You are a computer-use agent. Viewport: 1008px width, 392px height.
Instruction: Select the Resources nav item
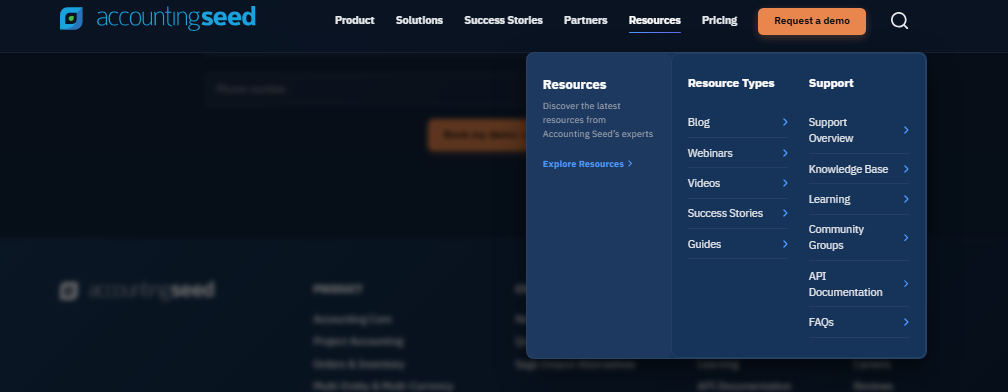click(654, 21)
